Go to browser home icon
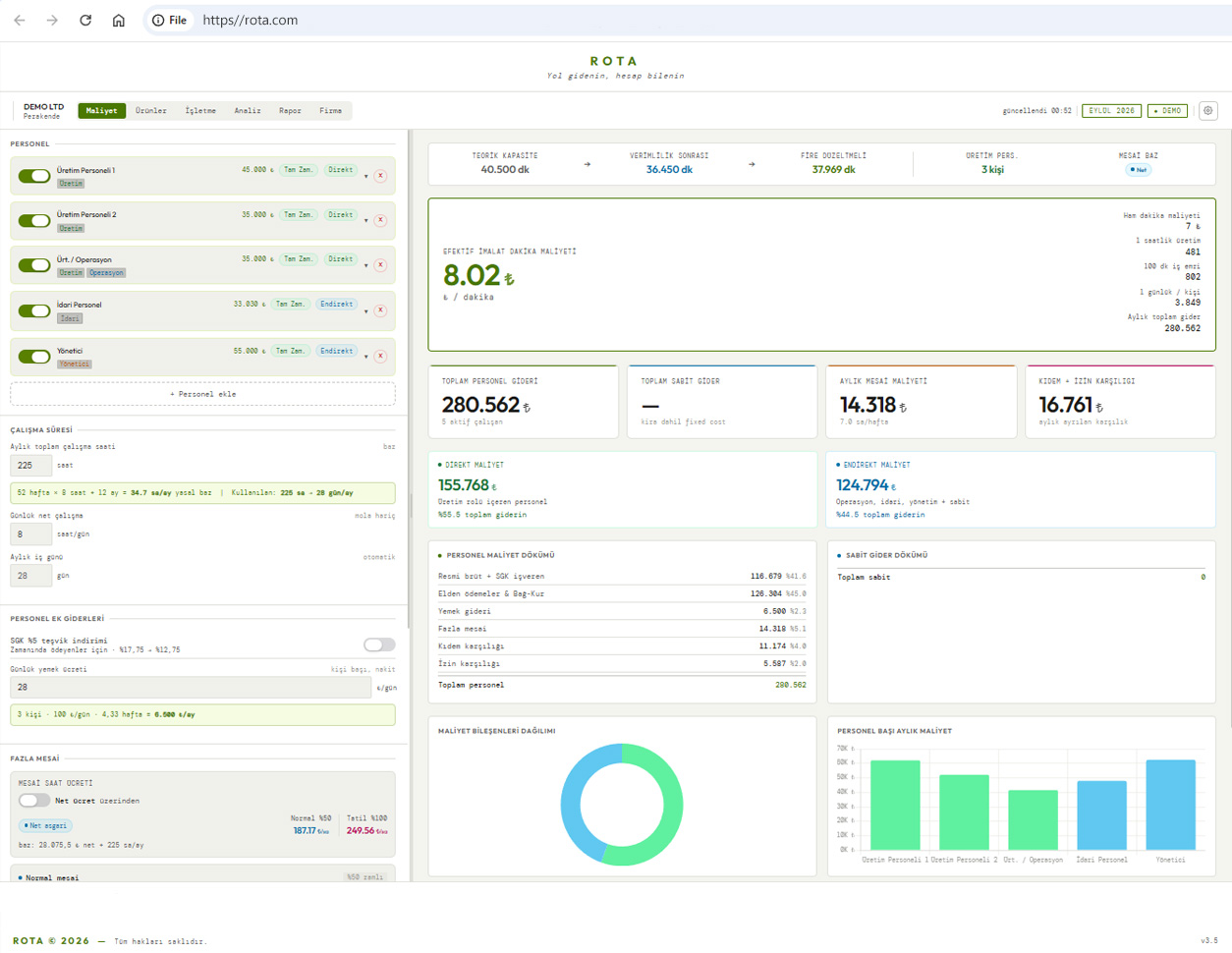Viewport: 1232px width, 953px height. point(119,20)
